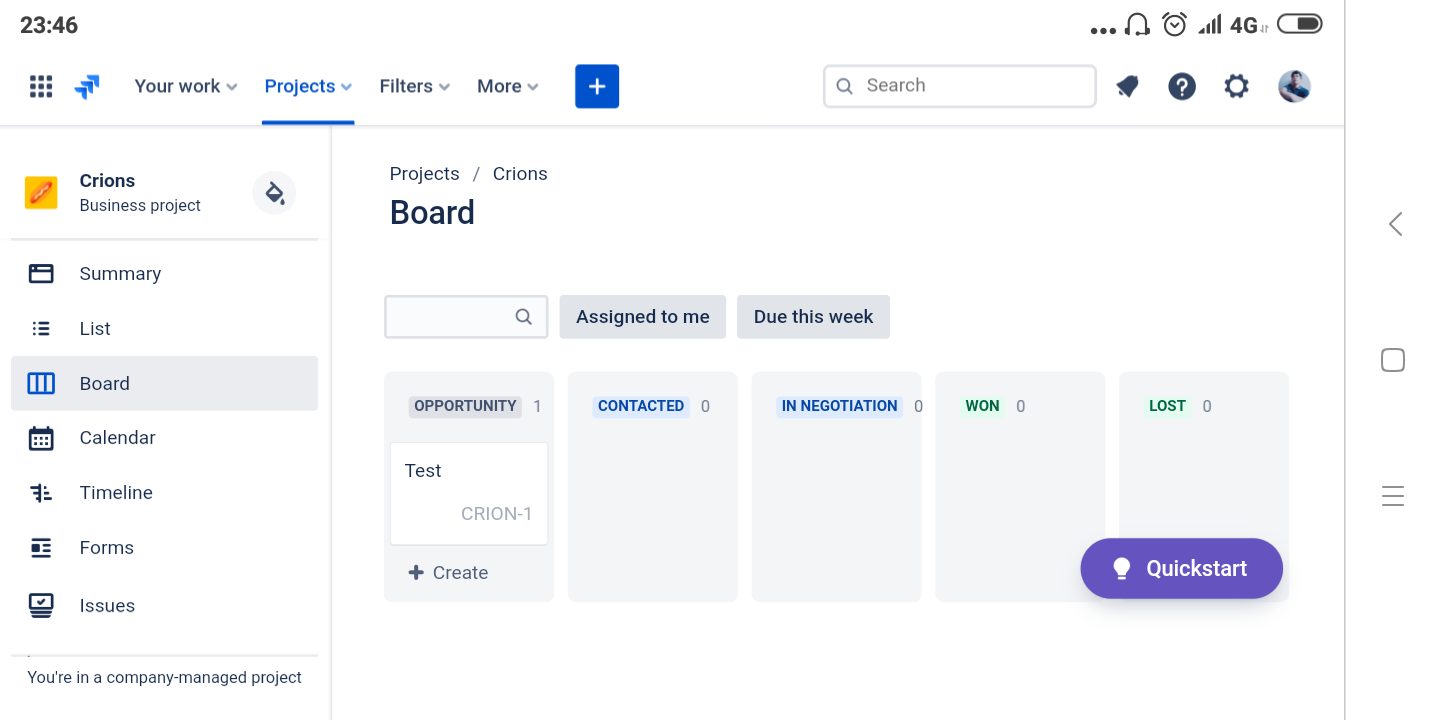This screenshot has height=720, width=1440.
Task: Toggle the Assigned to me filter
Action: pos(643,317)
